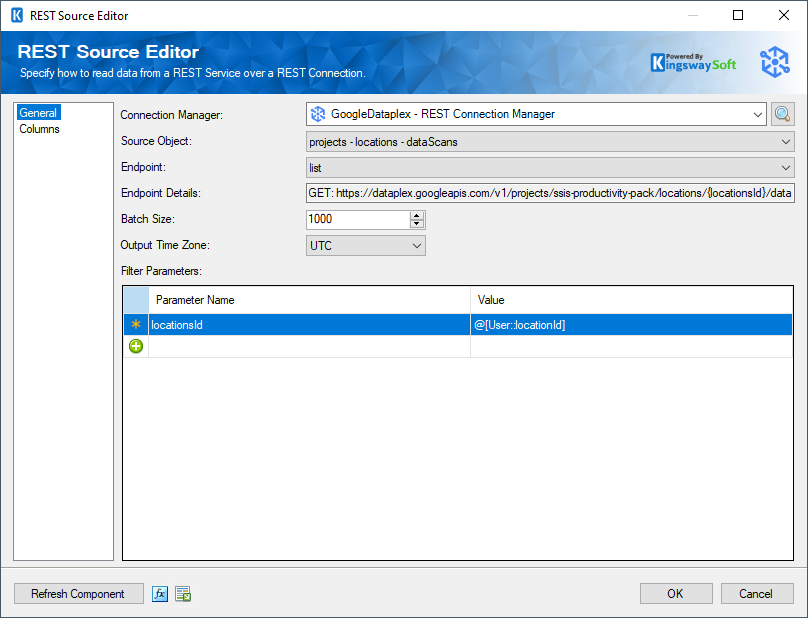
Task: Click the Output Time Zone label
Action: click(165, 245)
